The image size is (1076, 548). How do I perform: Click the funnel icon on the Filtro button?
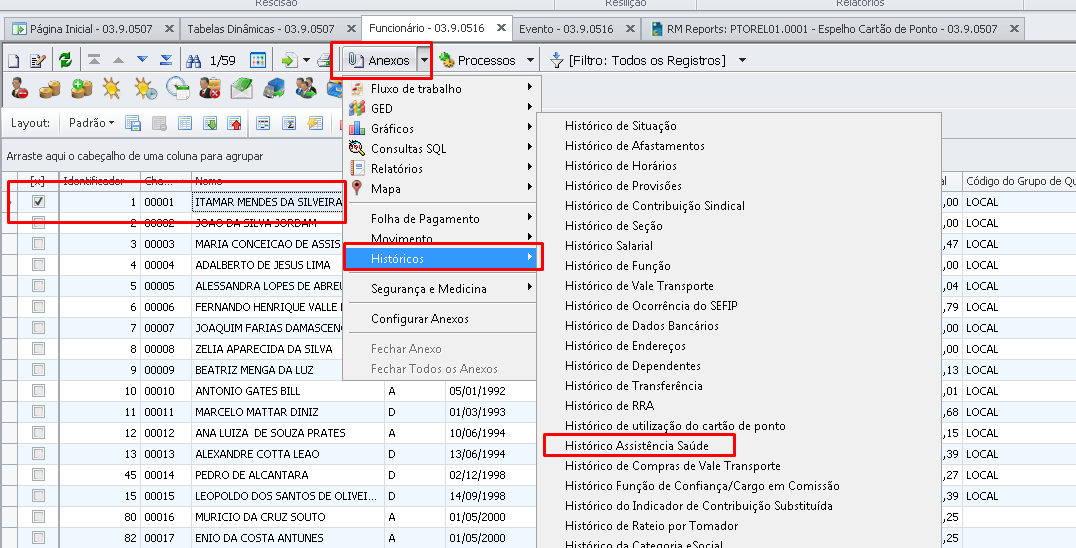pos(557,60)
